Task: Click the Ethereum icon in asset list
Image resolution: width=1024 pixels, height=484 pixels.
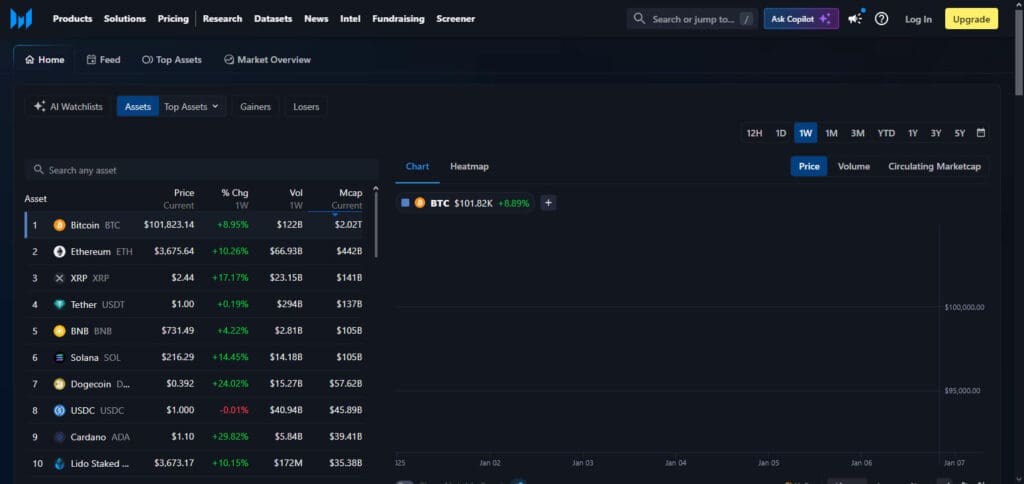Action: coord(59,251)
